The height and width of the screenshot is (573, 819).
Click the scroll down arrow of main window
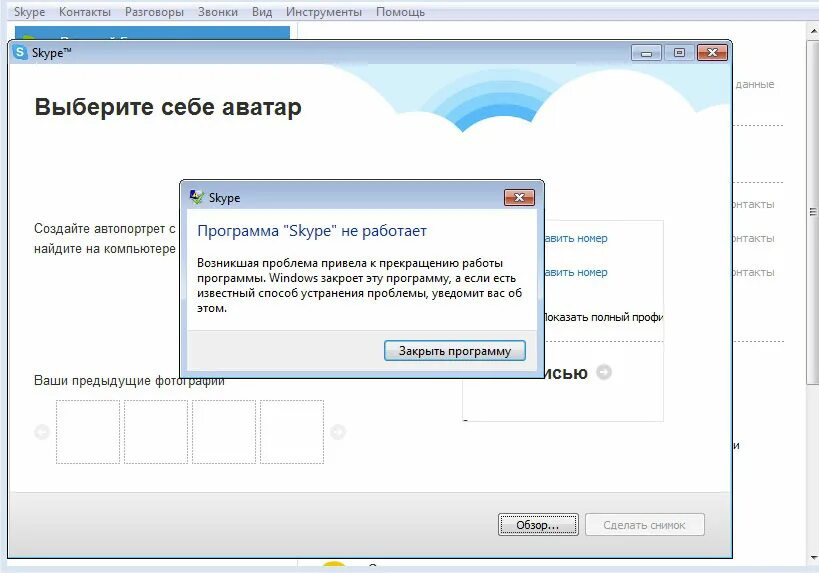[813, 558]
